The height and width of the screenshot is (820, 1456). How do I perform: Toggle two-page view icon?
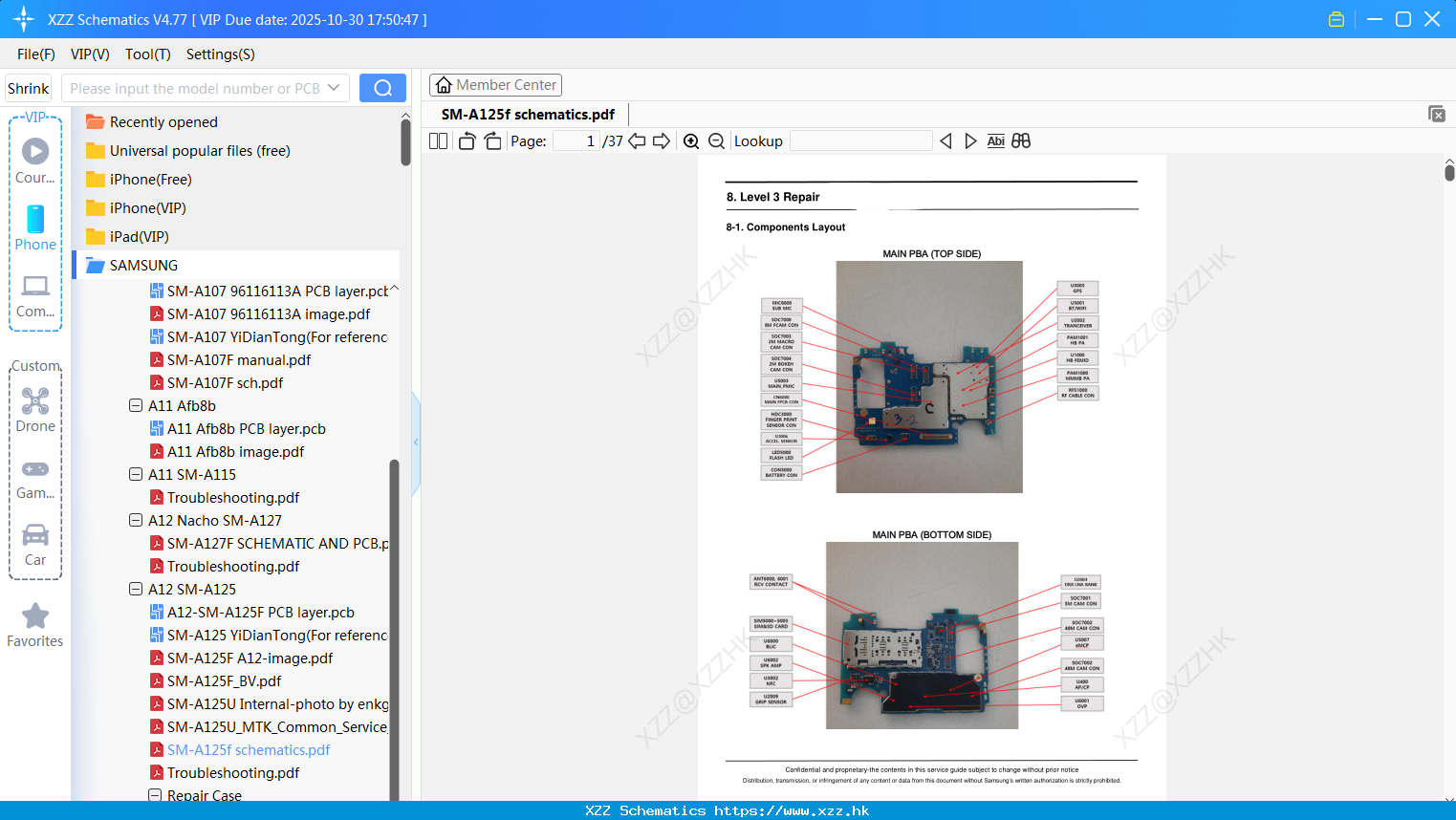coord(438,141)
